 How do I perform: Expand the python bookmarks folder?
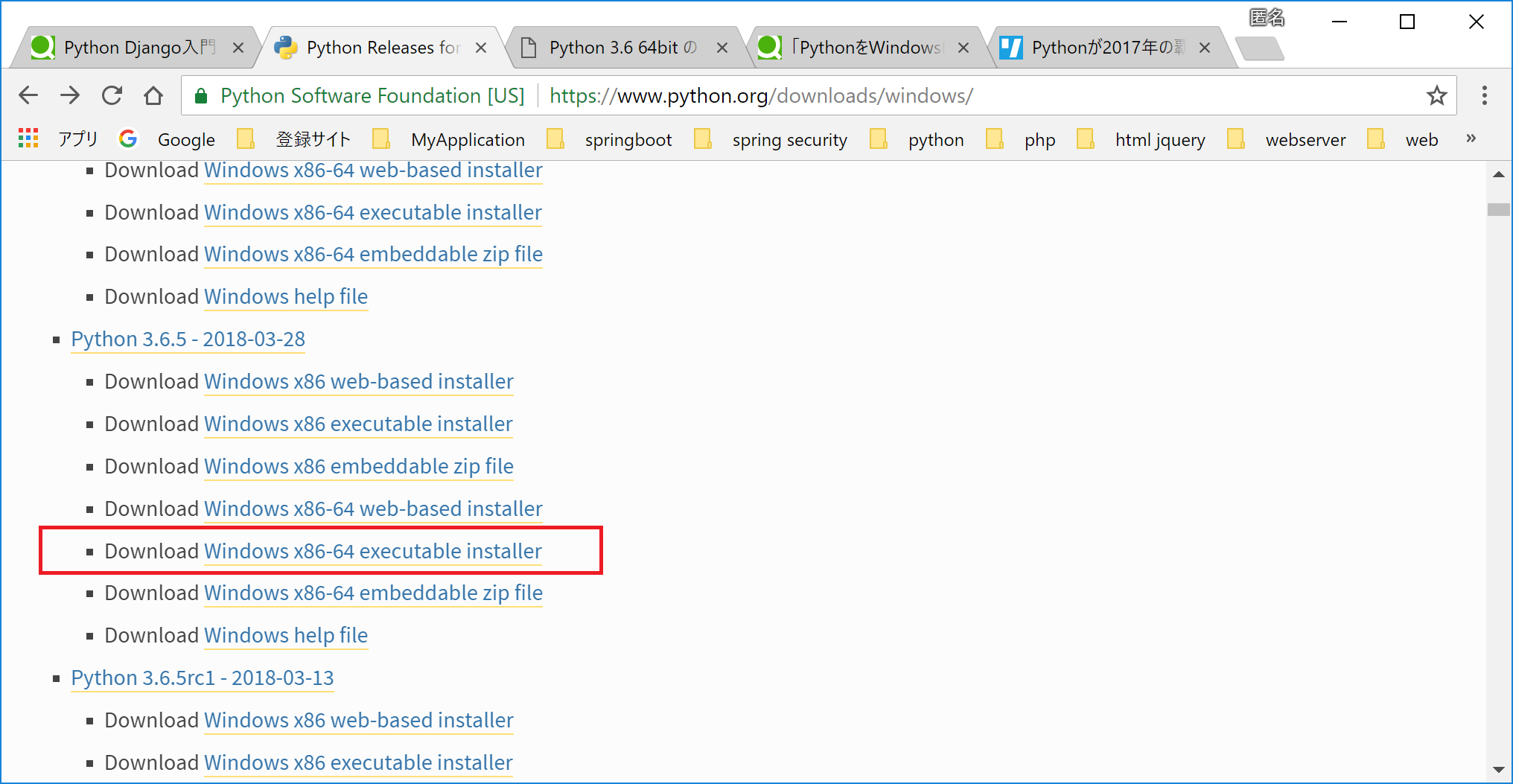coord(935,139)
